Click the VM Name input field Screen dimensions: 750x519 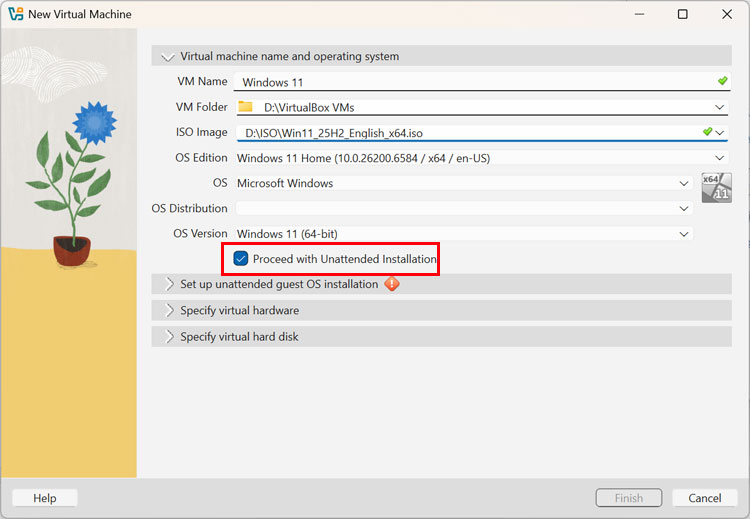[x=482, y=82]
